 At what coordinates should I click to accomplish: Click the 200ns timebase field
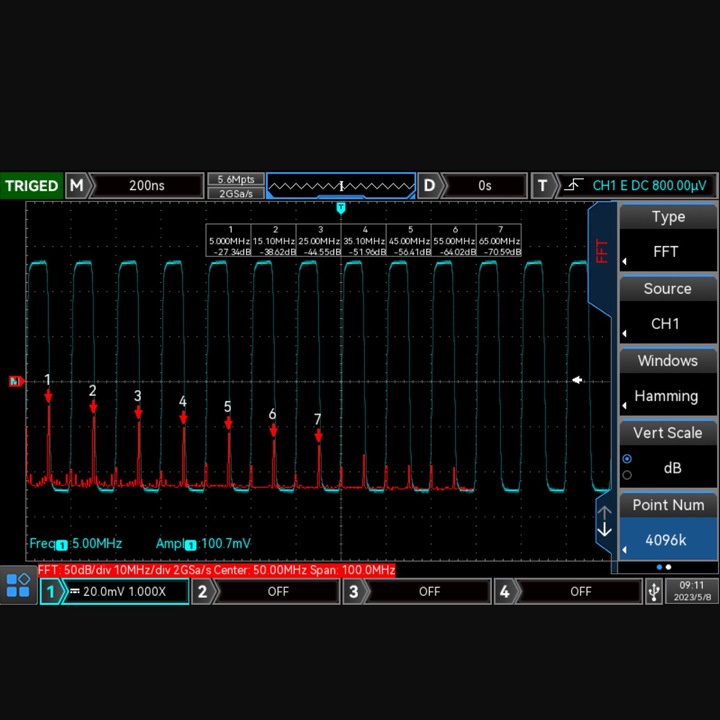click(x=146, y=186)
